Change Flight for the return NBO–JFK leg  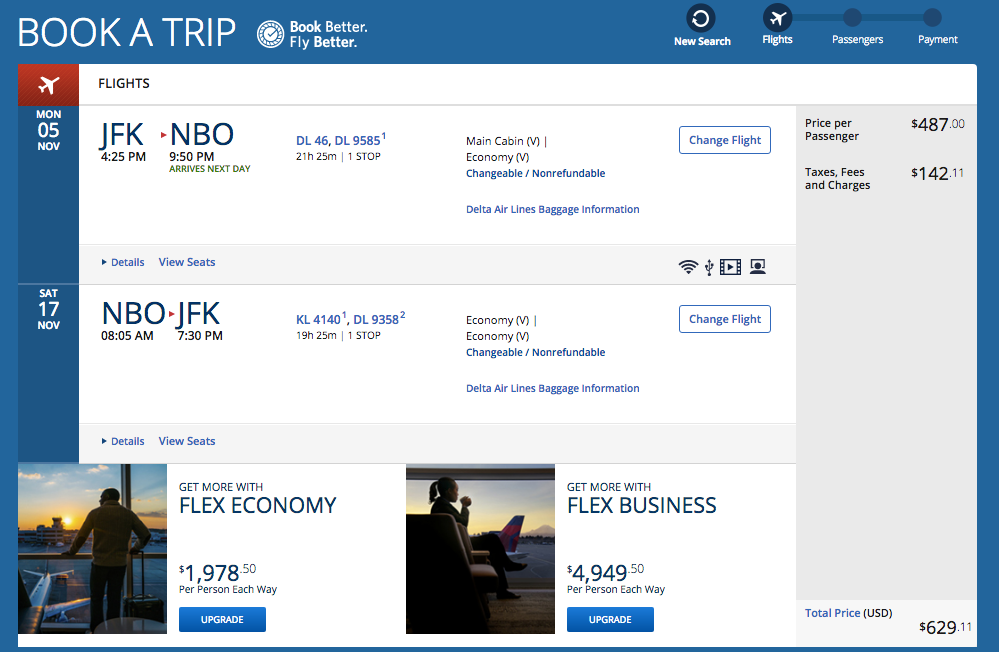click(x=724, y=319)
